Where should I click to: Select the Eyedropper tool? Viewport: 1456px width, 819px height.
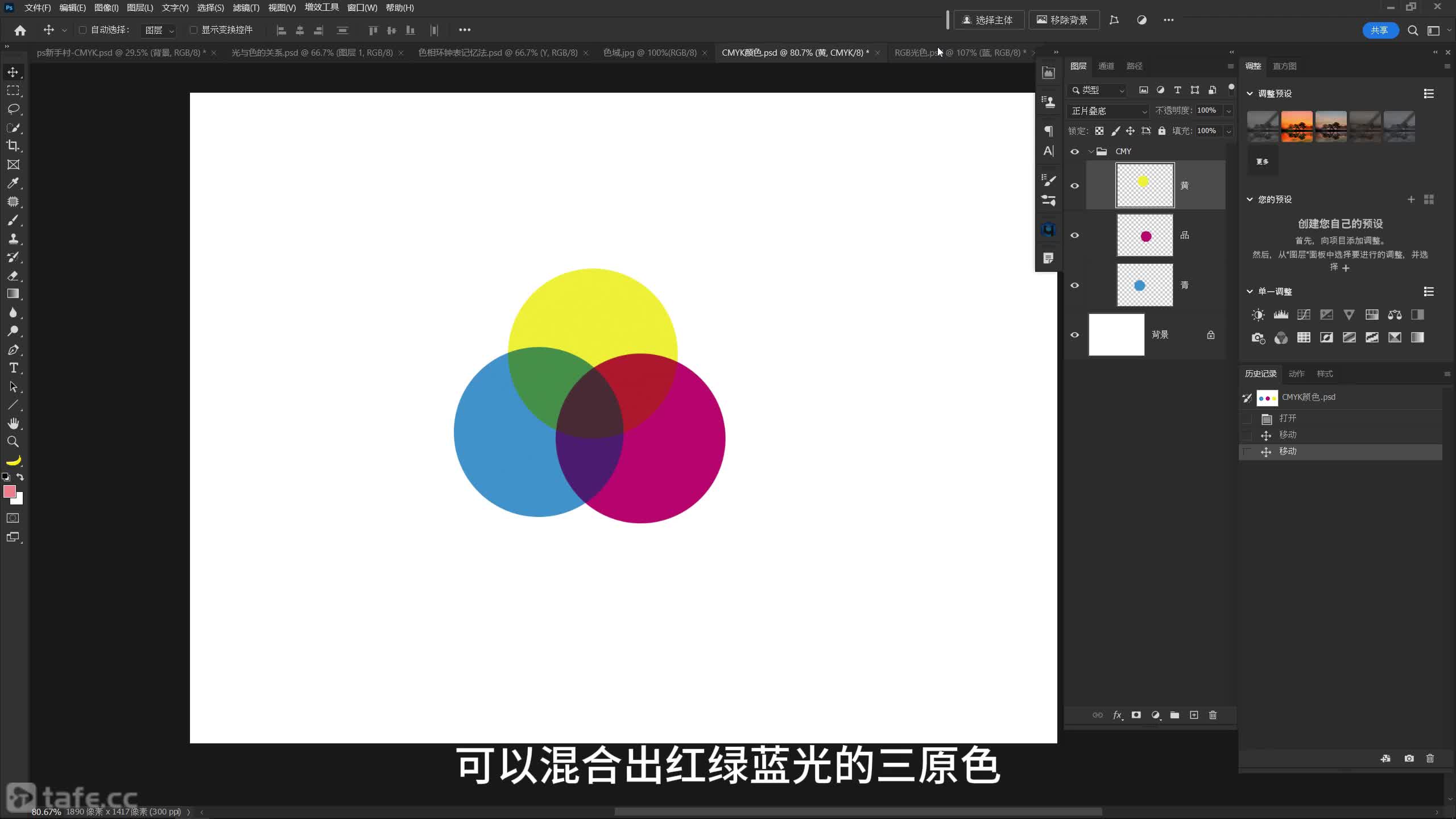(x=13, y=183)
